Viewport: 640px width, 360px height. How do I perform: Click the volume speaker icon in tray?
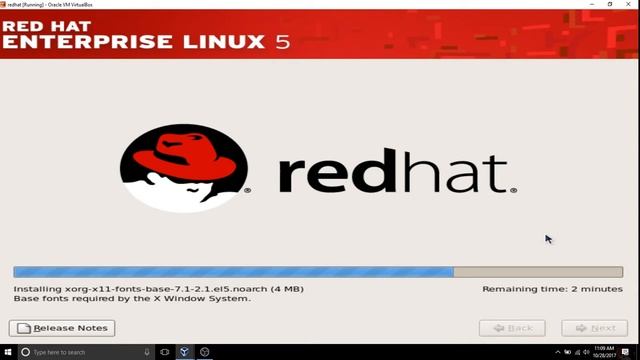click(587, 352)
